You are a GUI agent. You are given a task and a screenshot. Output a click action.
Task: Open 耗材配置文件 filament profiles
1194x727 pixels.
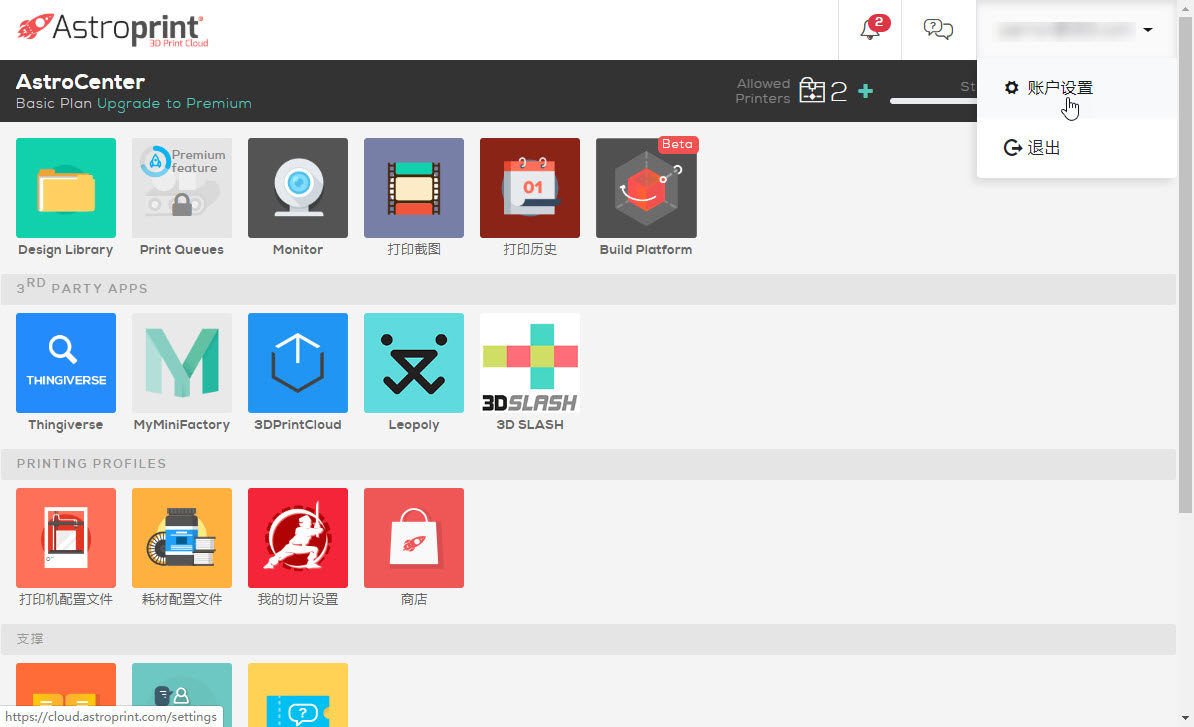pos(182,538)
